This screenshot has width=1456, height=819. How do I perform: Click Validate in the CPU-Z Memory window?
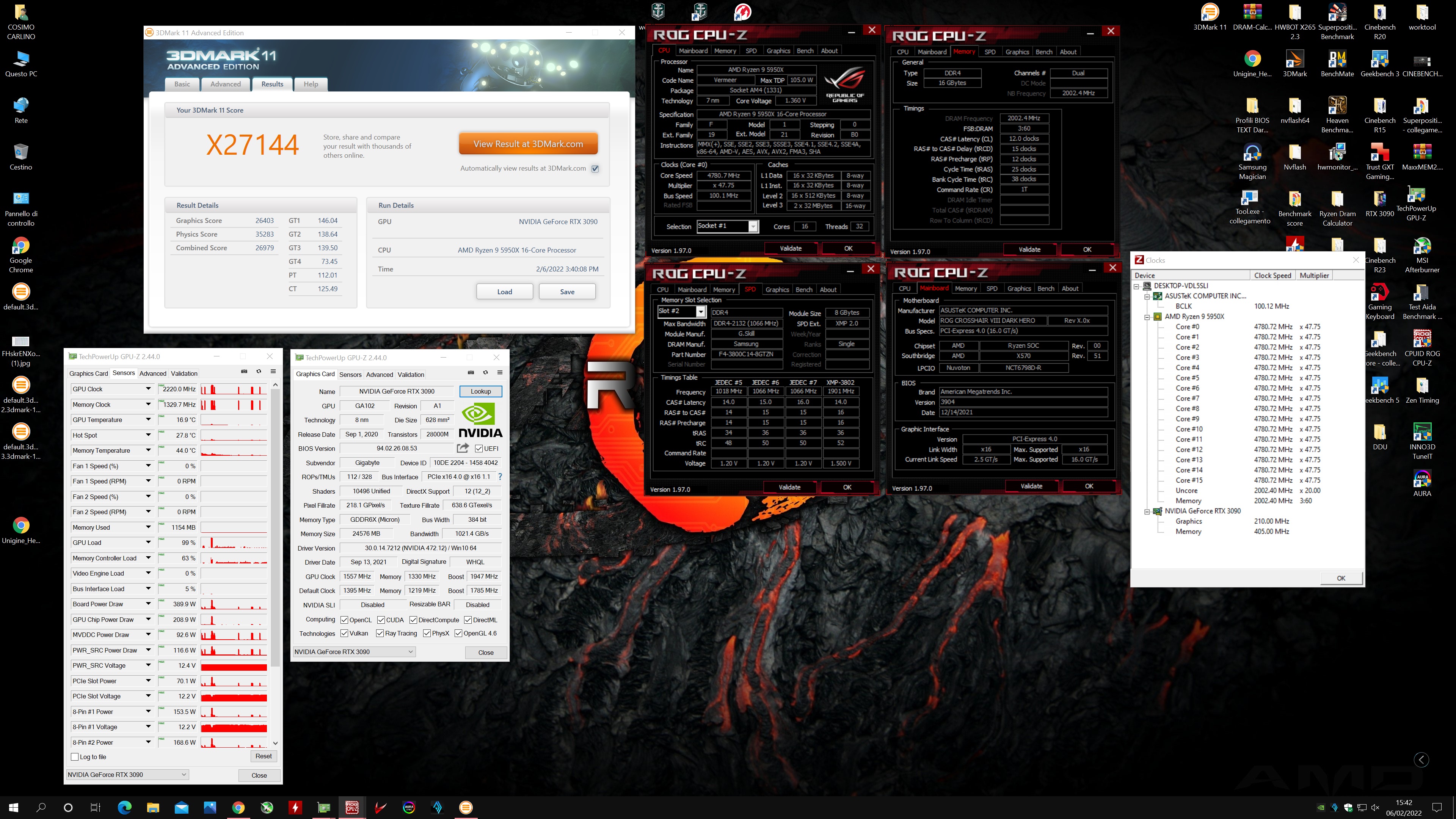(x=1029, y=249)
